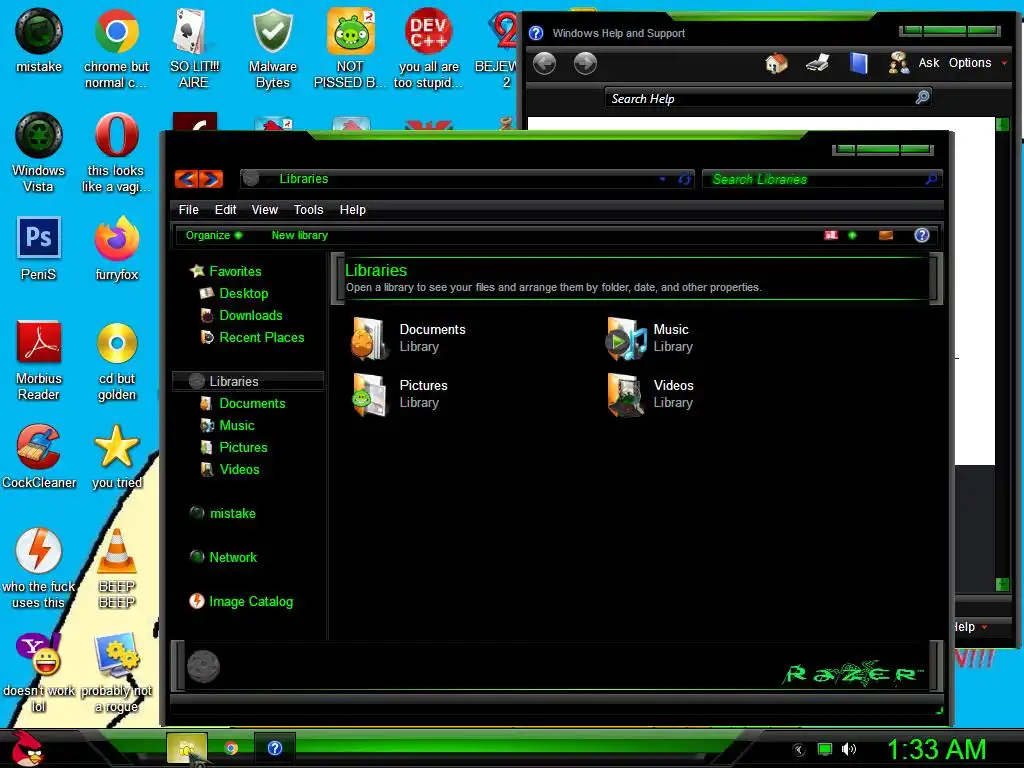Click the New library button
The image size is (1024, 768).
300,235
